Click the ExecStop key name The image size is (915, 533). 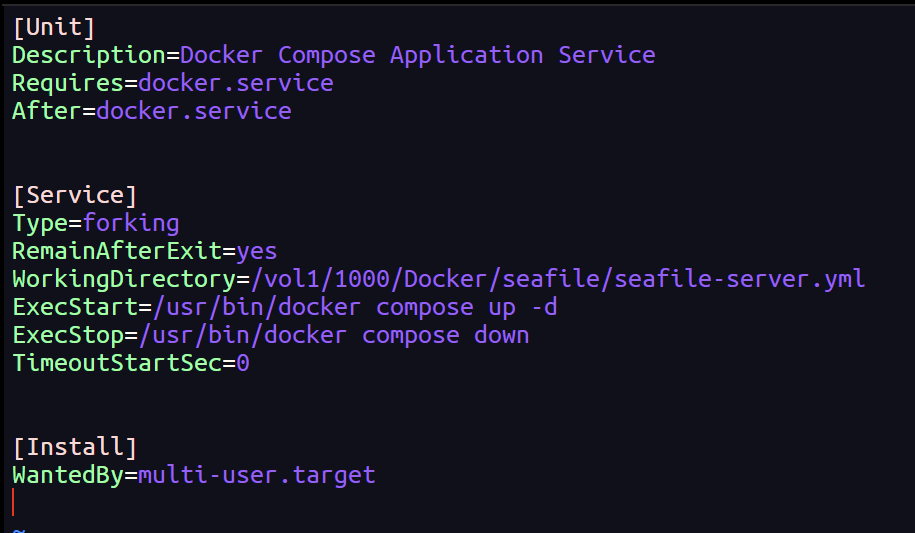(x=68, y=335)
